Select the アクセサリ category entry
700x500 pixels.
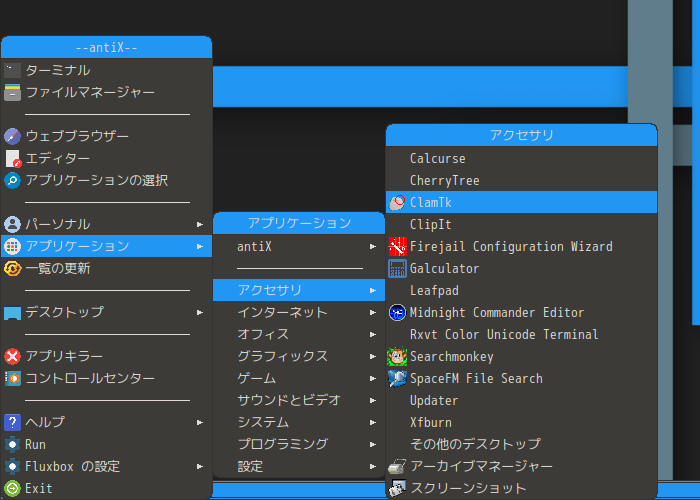pos(299,290)
